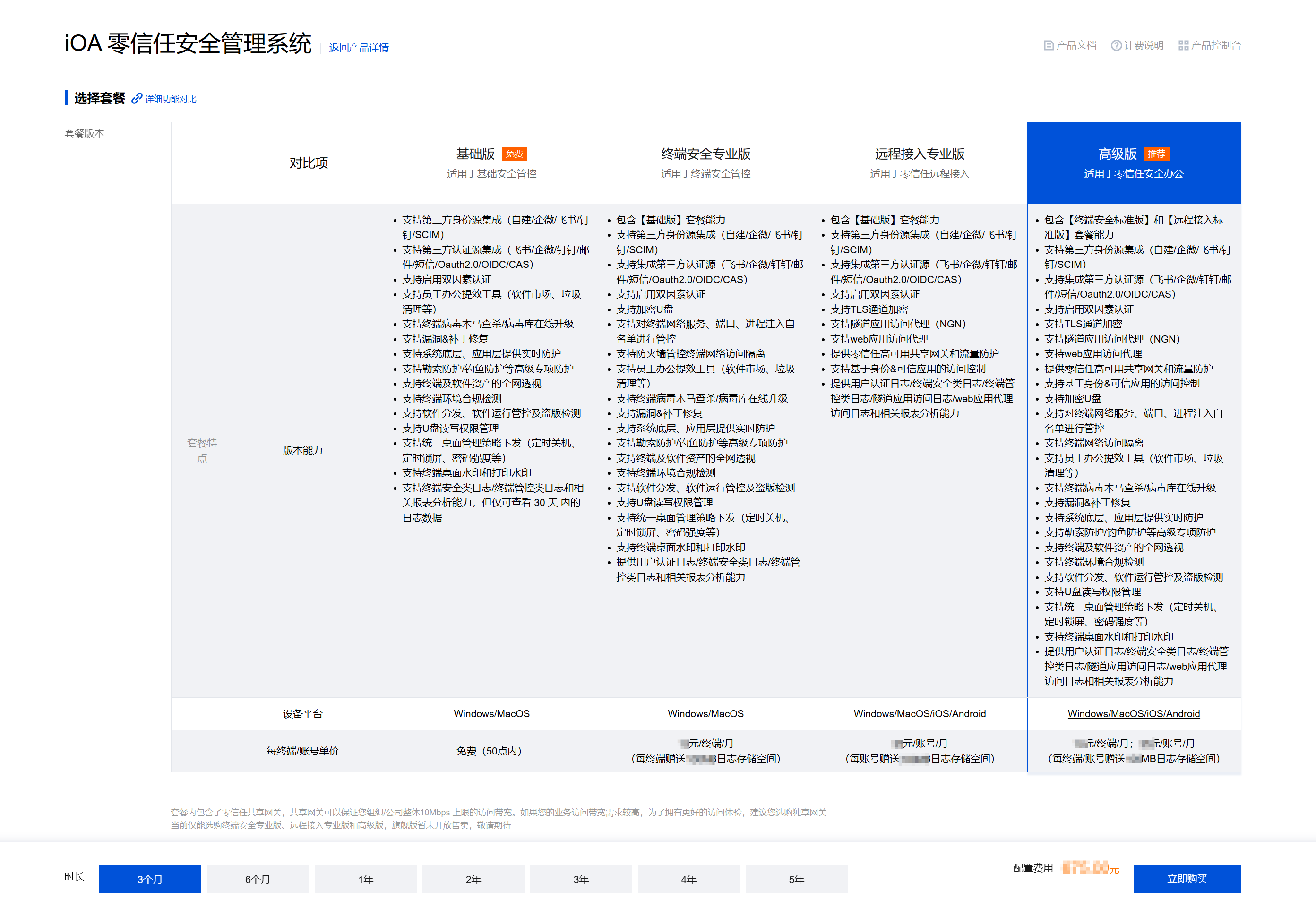Viewport: 1316px width, 900px height.
Task: Pick the 3年 duration option
Action: pyautogui.click(x=580, y=878)
